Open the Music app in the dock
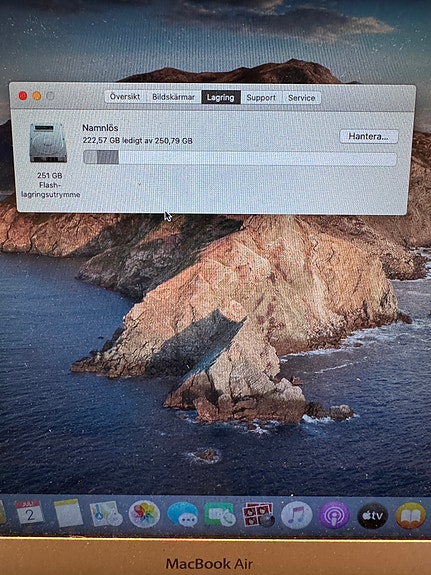Screen dimensions: 431x575 pyautogui.click(x=296, y=515)
